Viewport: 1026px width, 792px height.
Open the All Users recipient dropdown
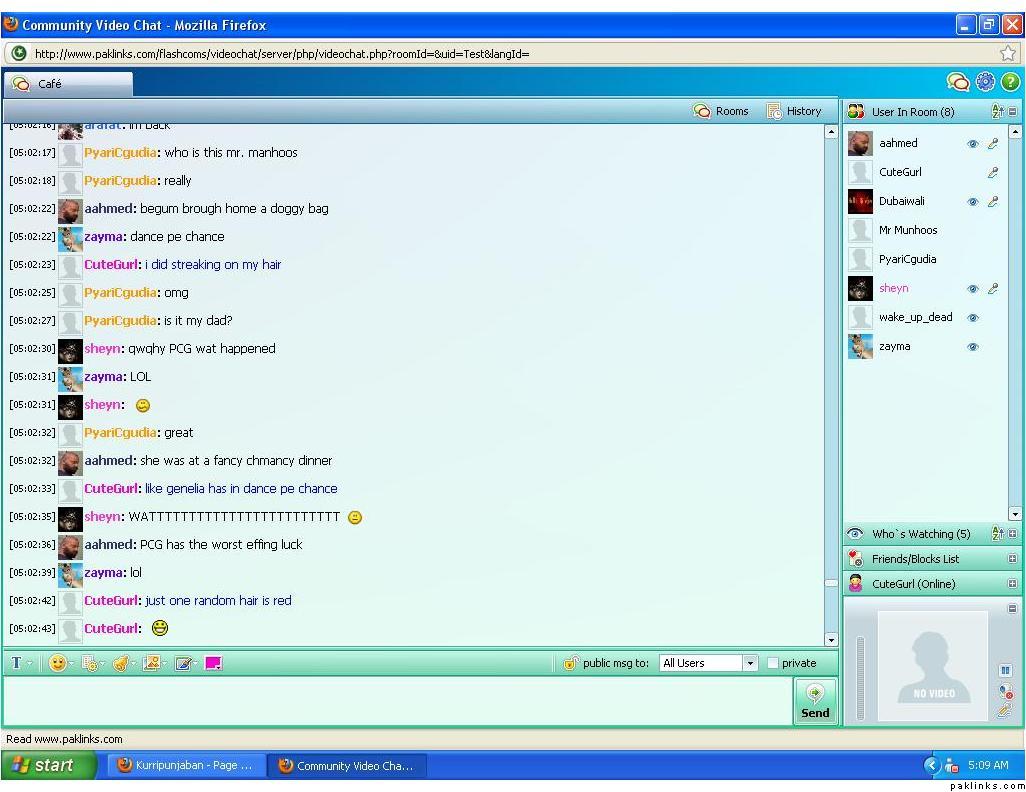click(x=750, y=663)
